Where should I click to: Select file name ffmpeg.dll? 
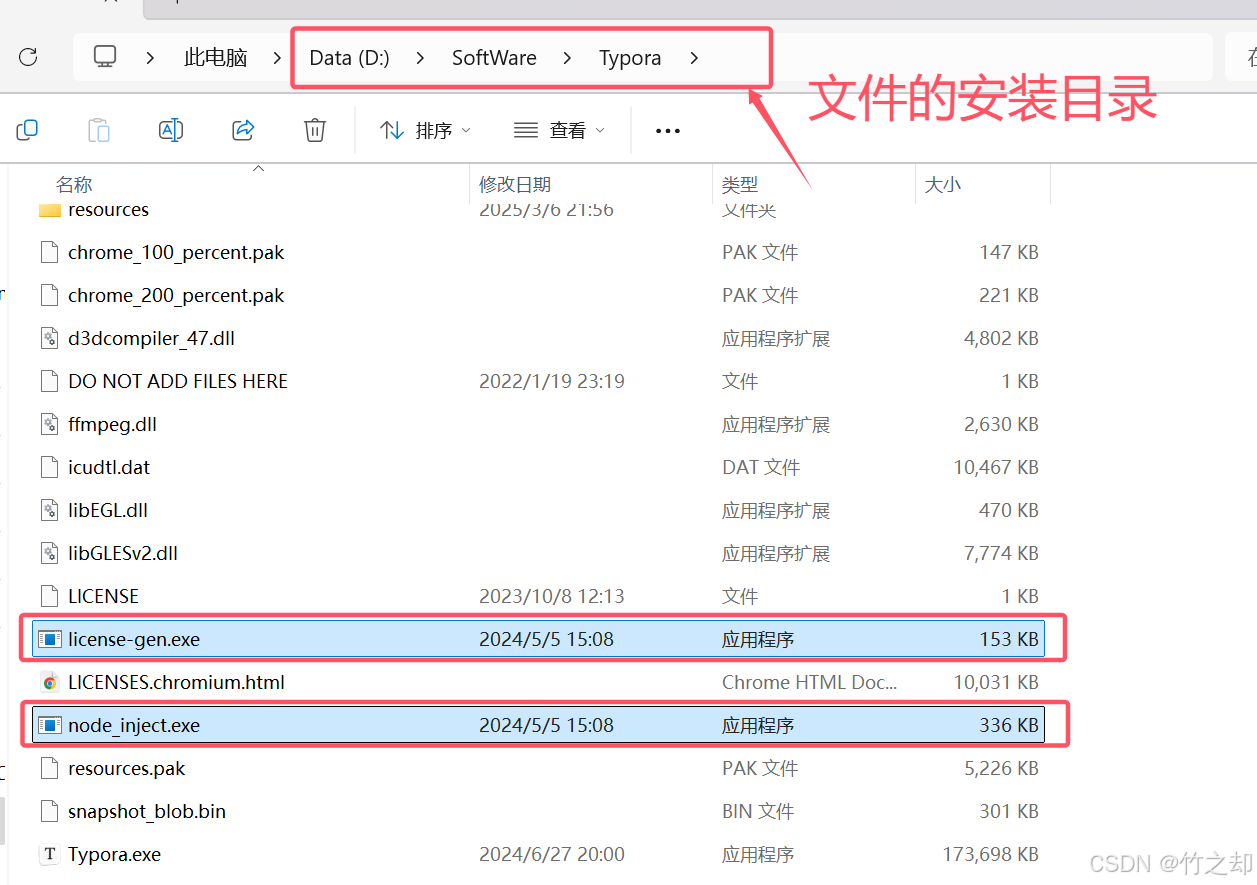coord(112,425)
